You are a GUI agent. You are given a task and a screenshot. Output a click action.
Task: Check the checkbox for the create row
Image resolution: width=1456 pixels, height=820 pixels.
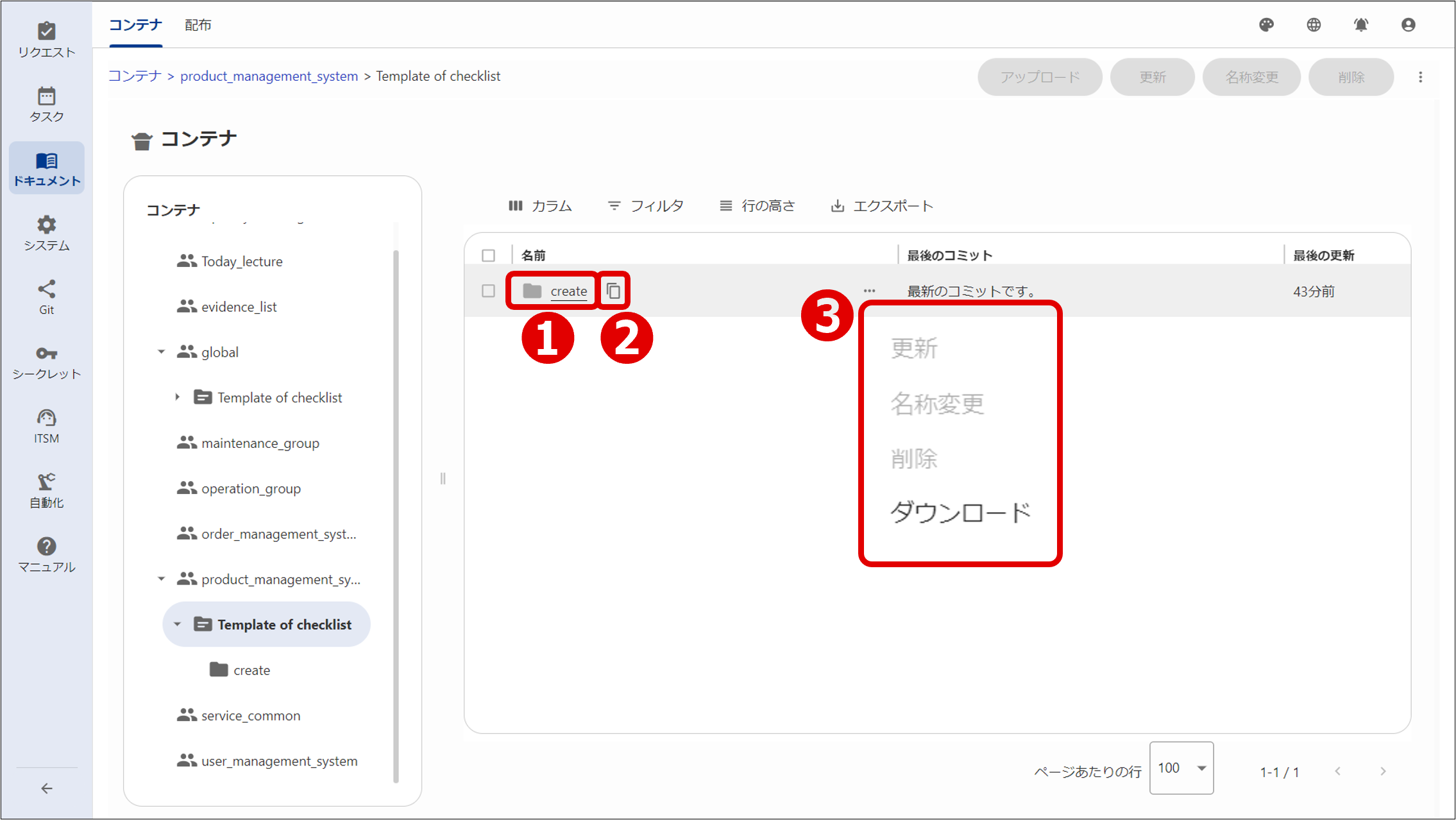(487, 290)
